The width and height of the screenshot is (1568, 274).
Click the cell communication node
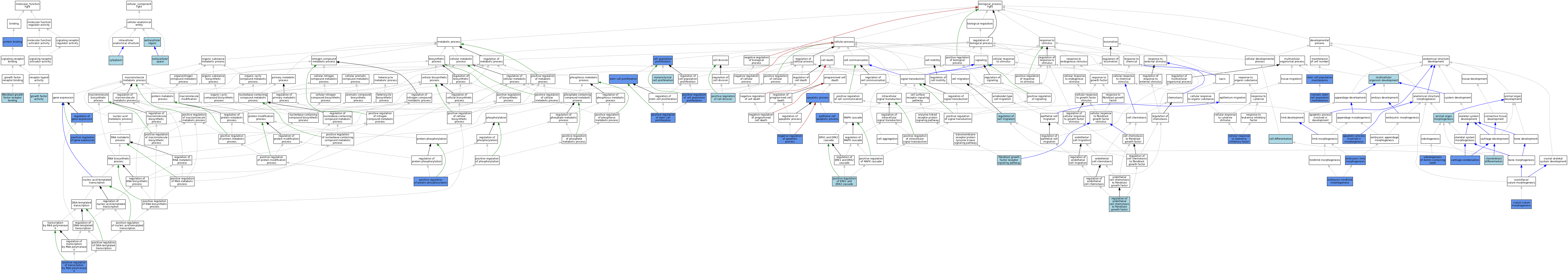pyautogui.click(x=856, y=60)
